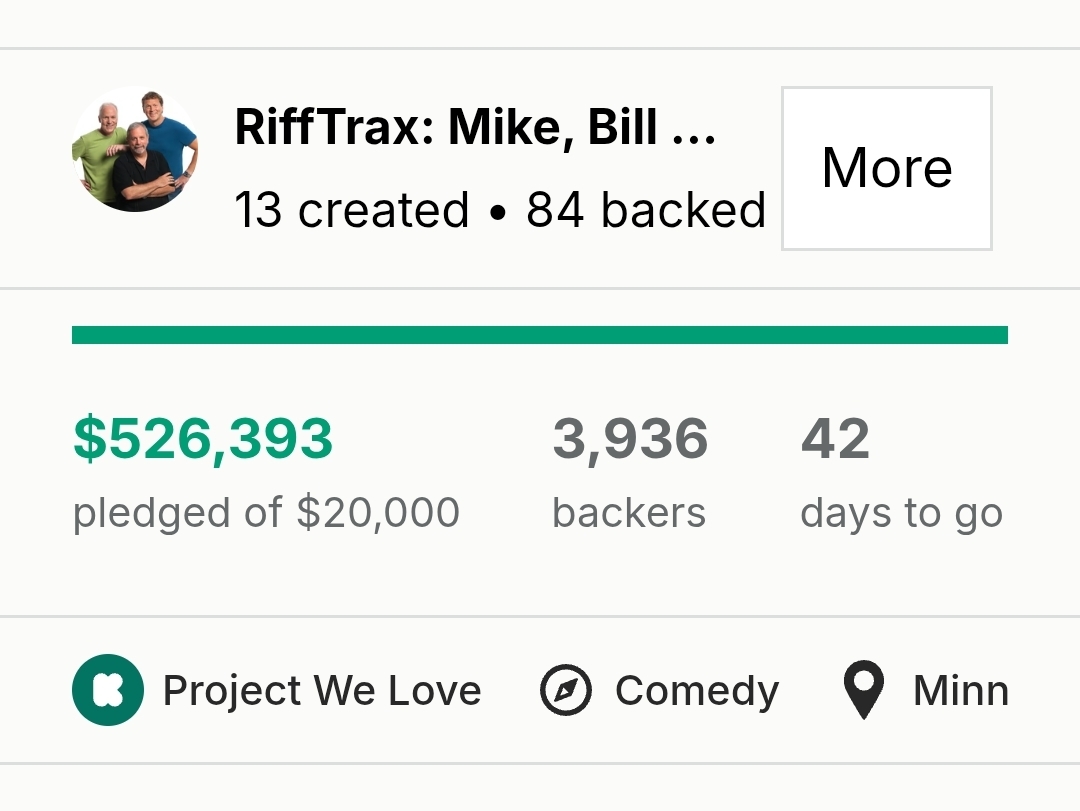Click the "pledged of" label text
Viewport: 1080px width, 811px height.
pyautogui.click(x=178, y=513)
